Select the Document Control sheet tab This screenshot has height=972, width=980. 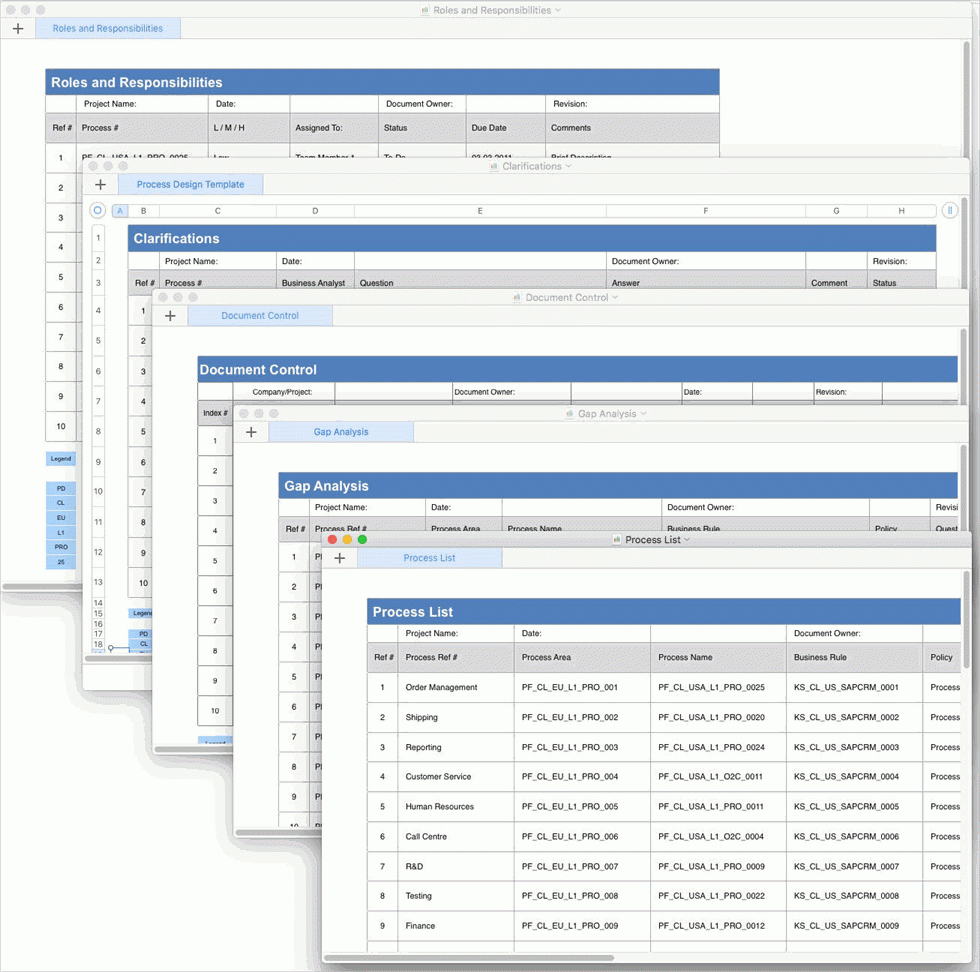[260, 316]
